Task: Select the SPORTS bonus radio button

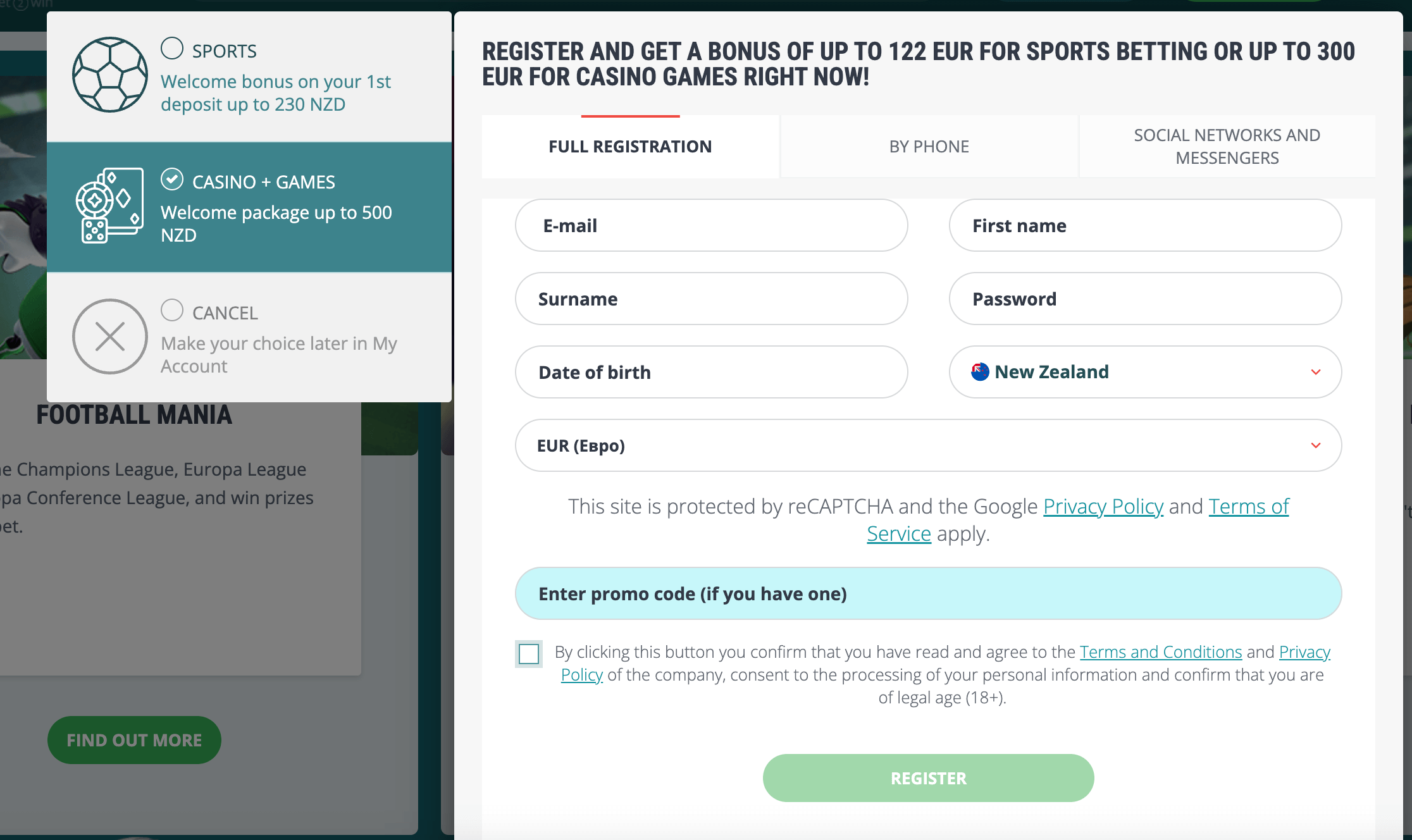Action: point(172,49)
